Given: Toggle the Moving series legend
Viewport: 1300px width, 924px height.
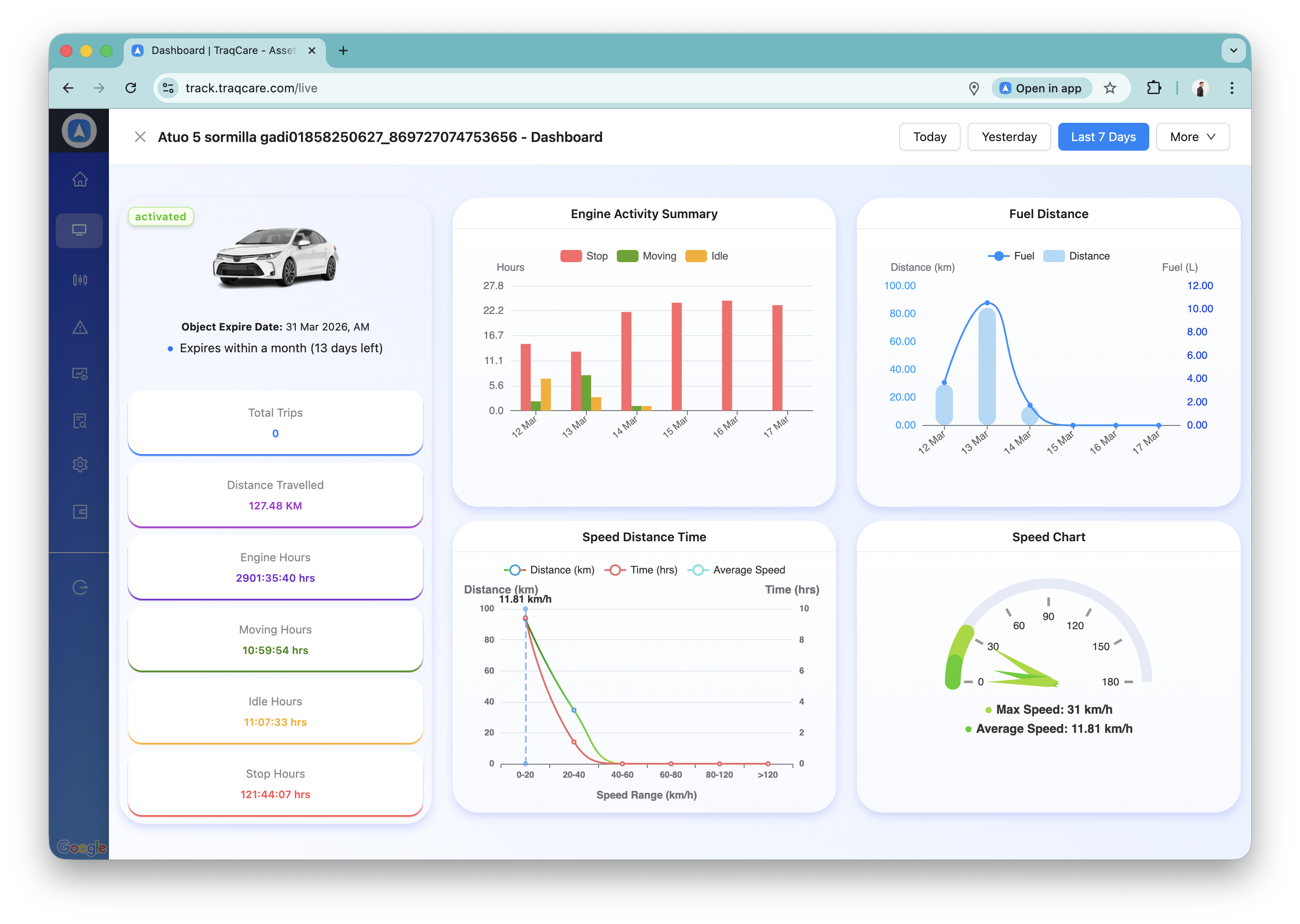Looking at the screenshot, I should pyautogui.click(x=647, y=256).
